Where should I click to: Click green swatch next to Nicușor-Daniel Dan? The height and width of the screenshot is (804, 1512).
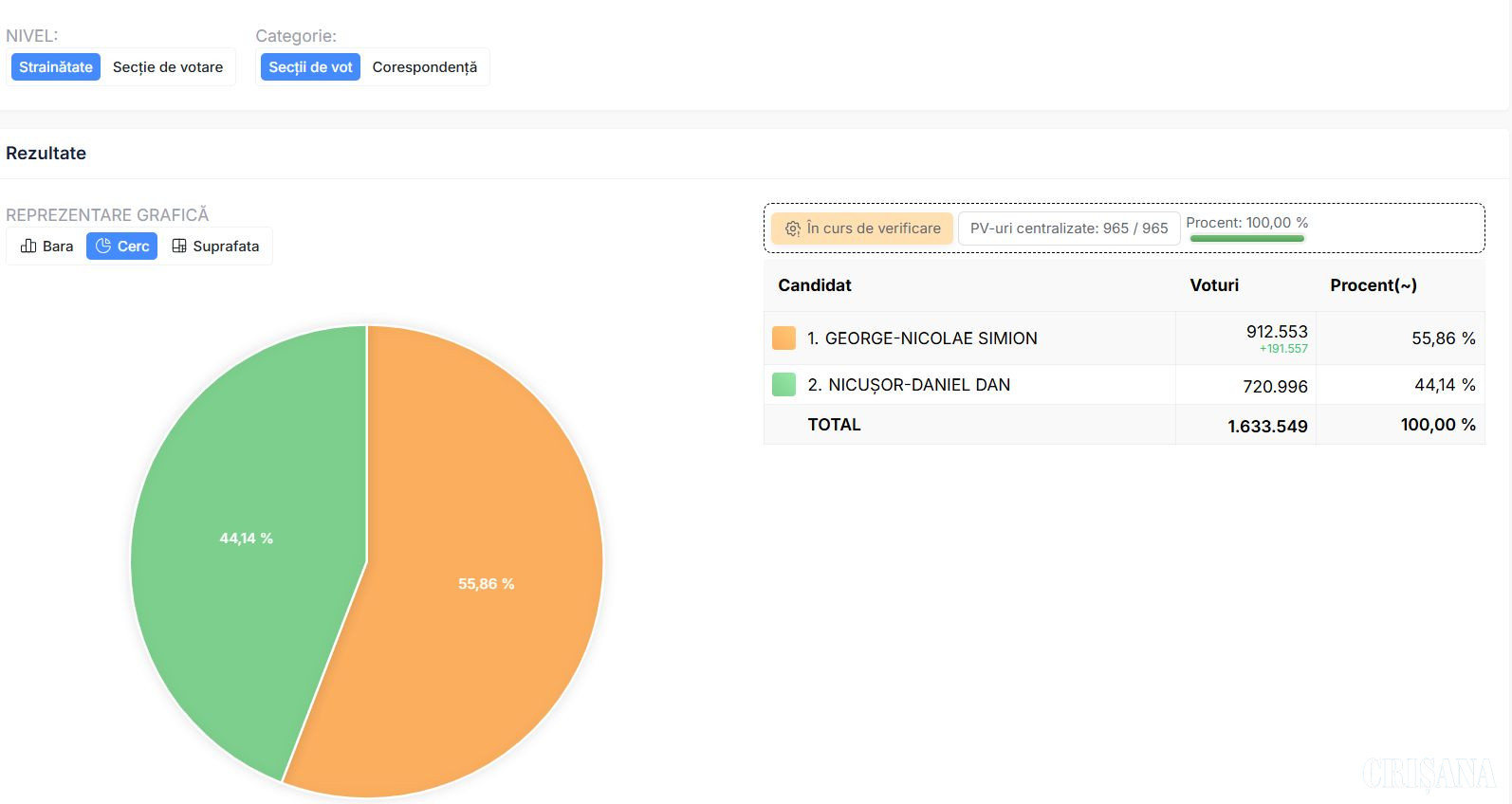[x=784, y=385]
